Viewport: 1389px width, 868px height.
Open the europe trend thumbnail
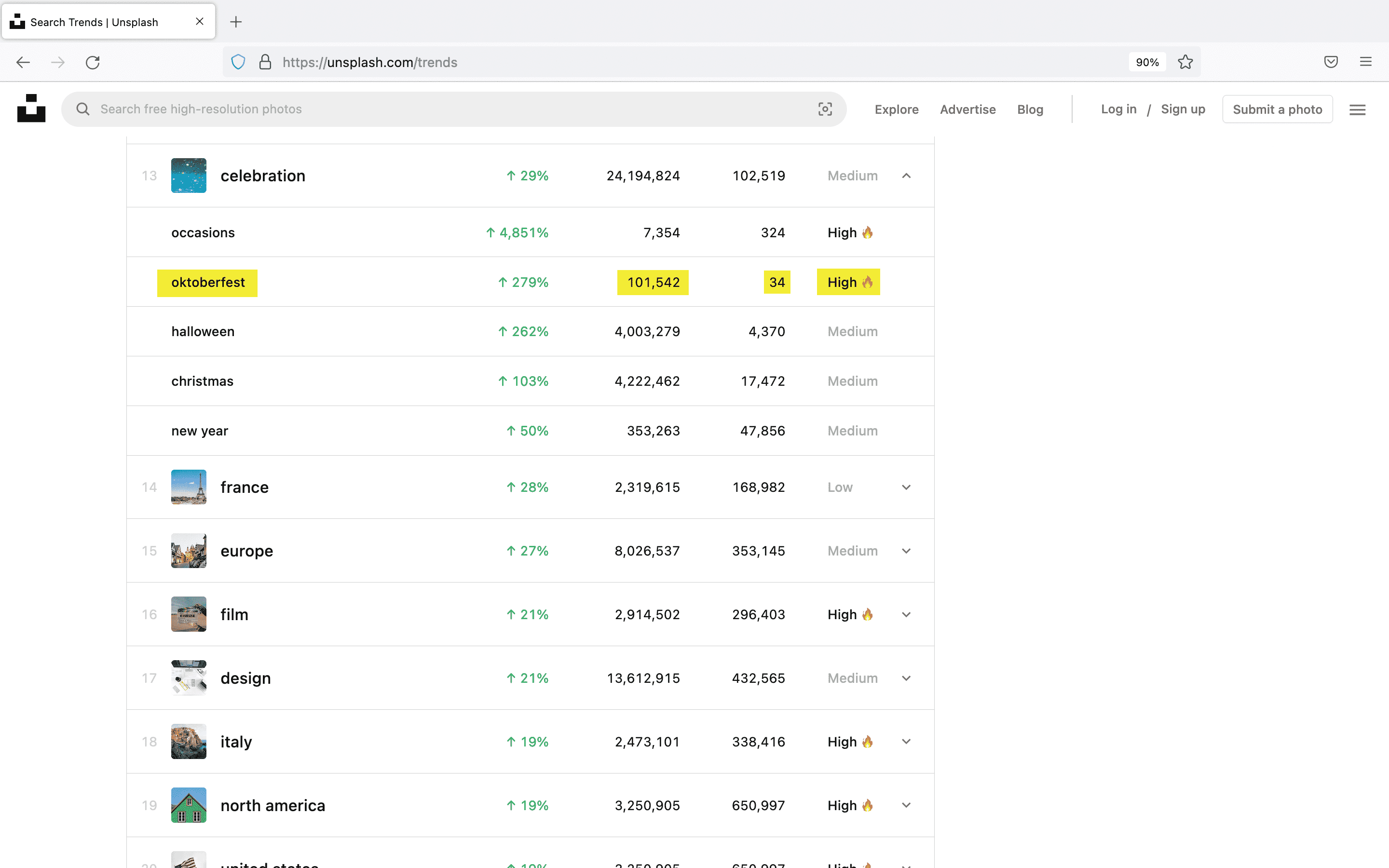(x=188, y=551)
